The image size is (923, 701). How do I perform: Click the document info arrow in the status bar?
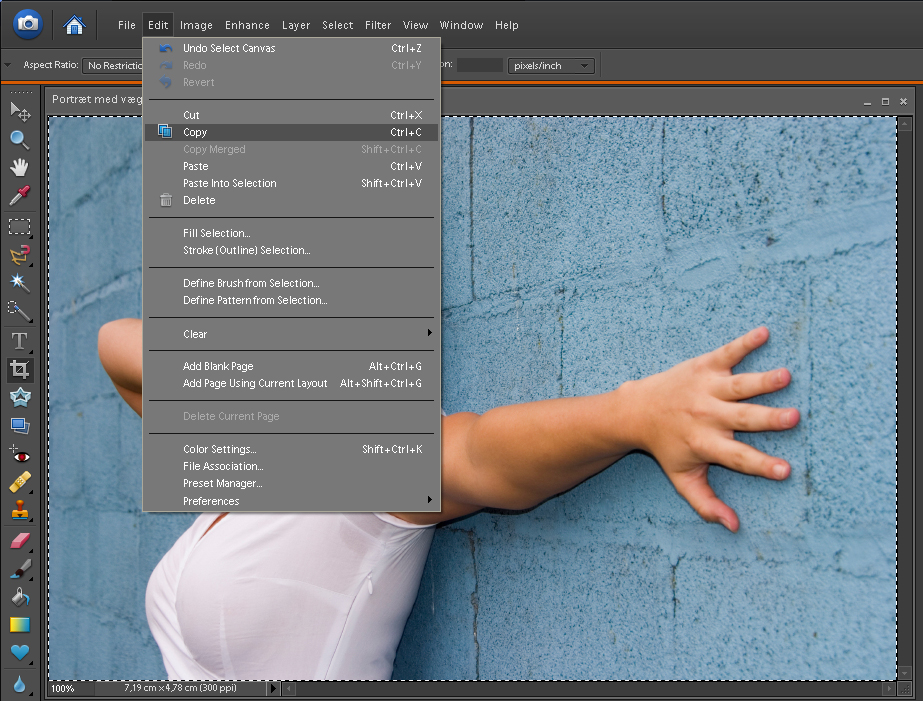[273, 688]
